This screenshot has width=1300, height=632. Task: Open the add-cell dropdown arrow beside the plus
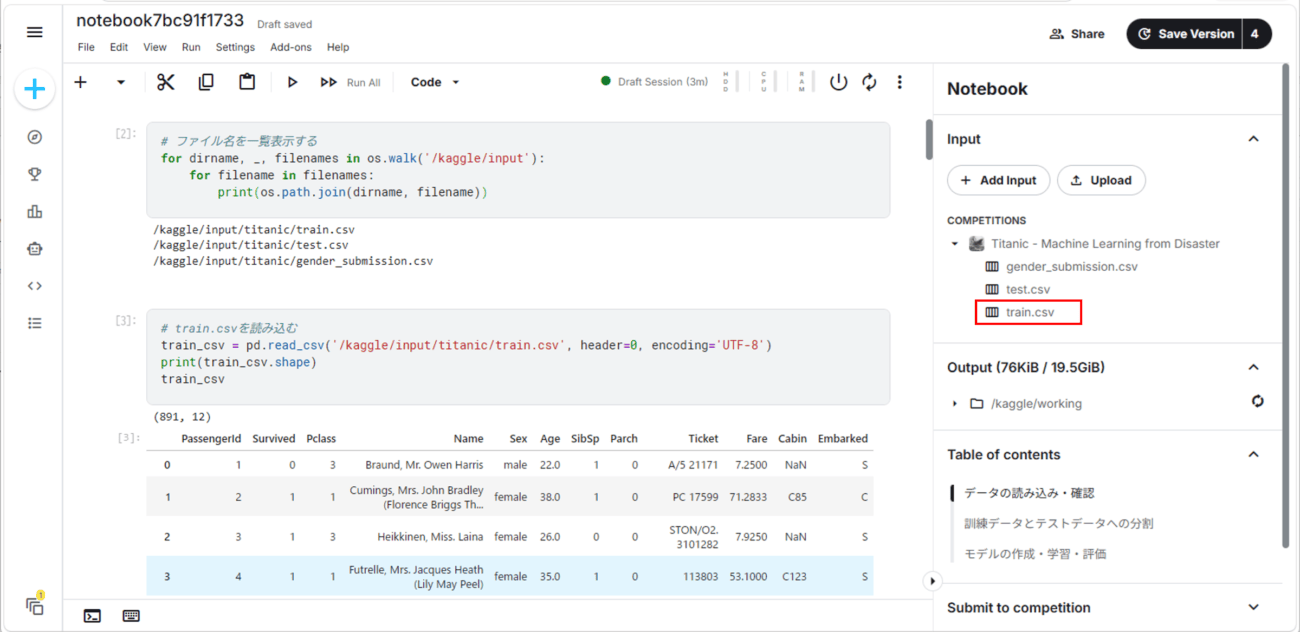[121, 82]
